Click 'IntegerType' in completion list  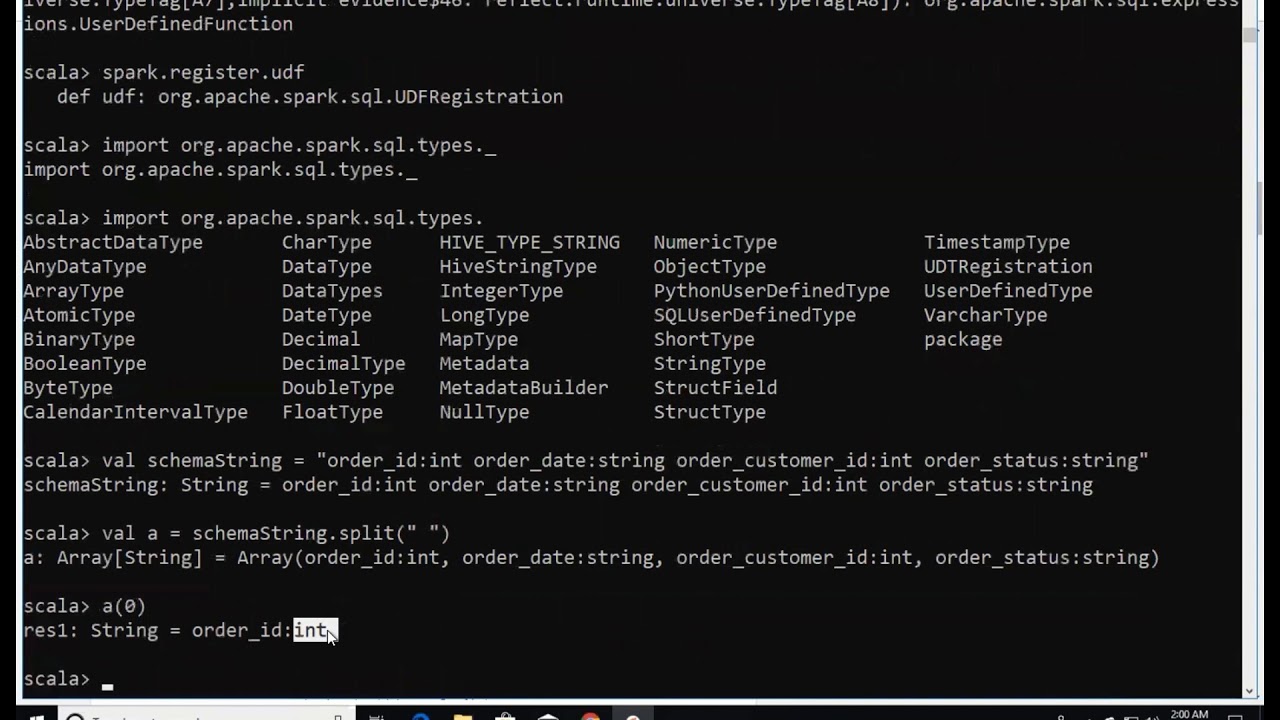[501, 291]
